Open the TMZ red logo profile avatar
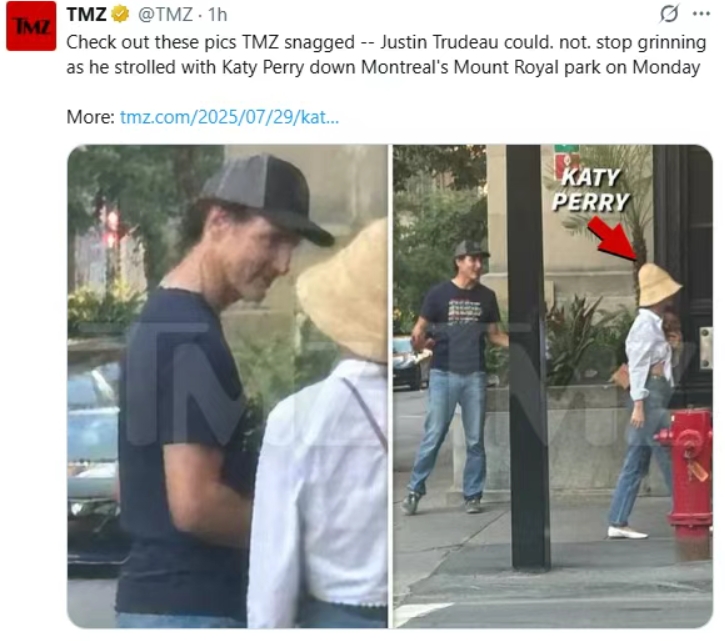 [31, 26]
